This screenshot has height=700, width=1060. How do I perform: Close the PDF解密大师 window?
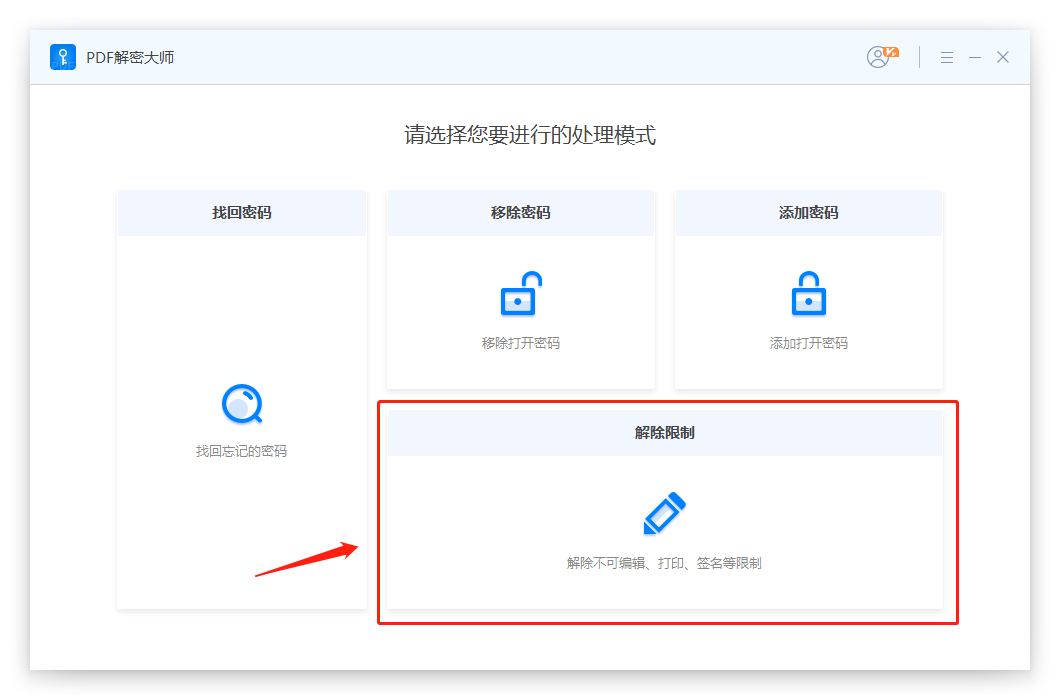pos(1003,57)
